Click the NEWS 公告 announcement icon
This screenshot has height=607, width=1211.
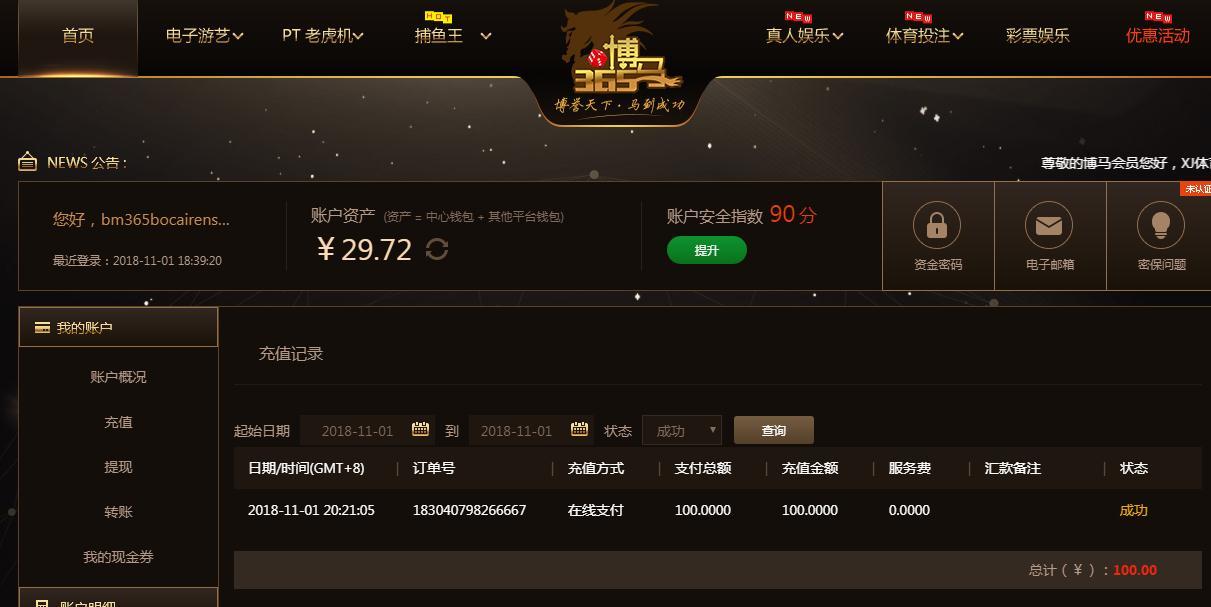tap(28, 162)
